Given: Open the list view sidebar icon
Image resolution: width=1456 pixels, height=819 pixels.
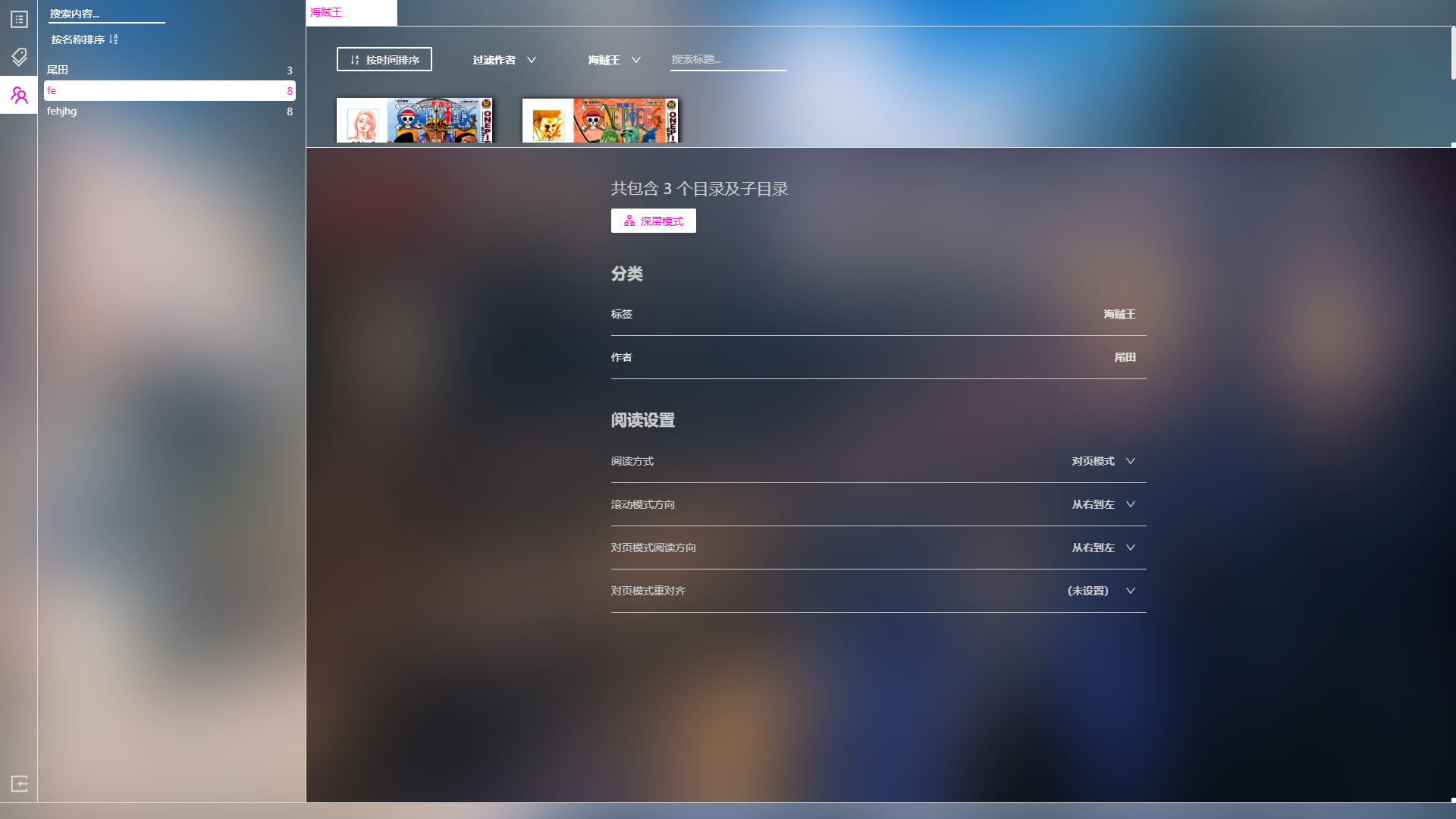Looking at the screenshot, I should (19, 19).
